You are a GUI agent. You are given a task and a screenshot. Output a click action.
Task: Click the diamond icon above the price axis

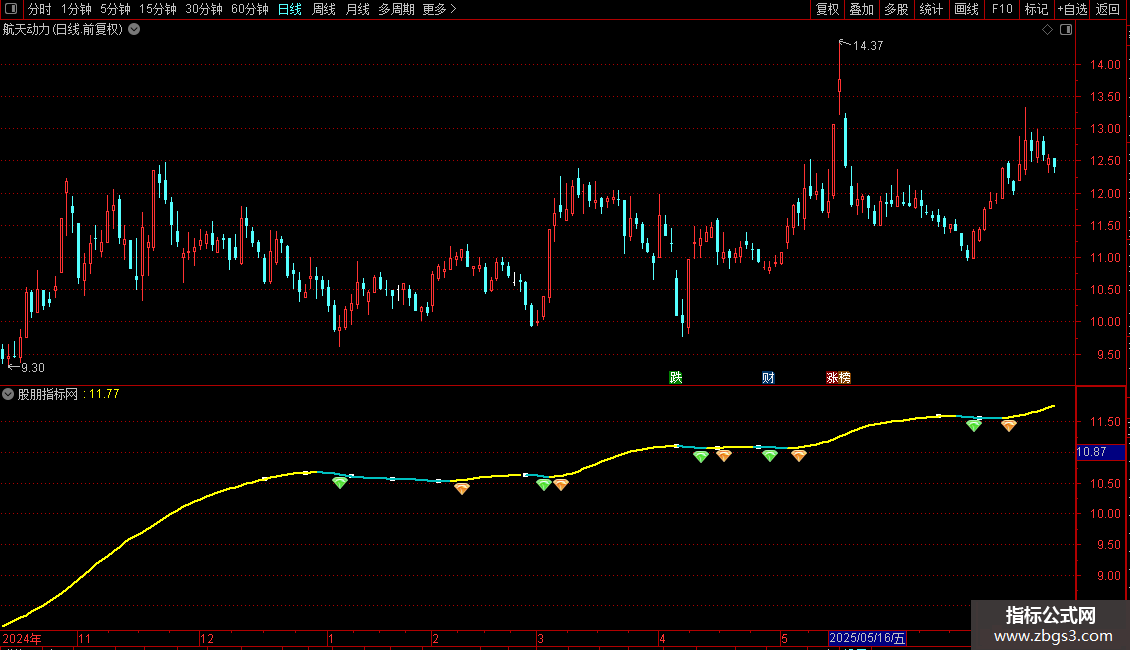[1047, 30]
